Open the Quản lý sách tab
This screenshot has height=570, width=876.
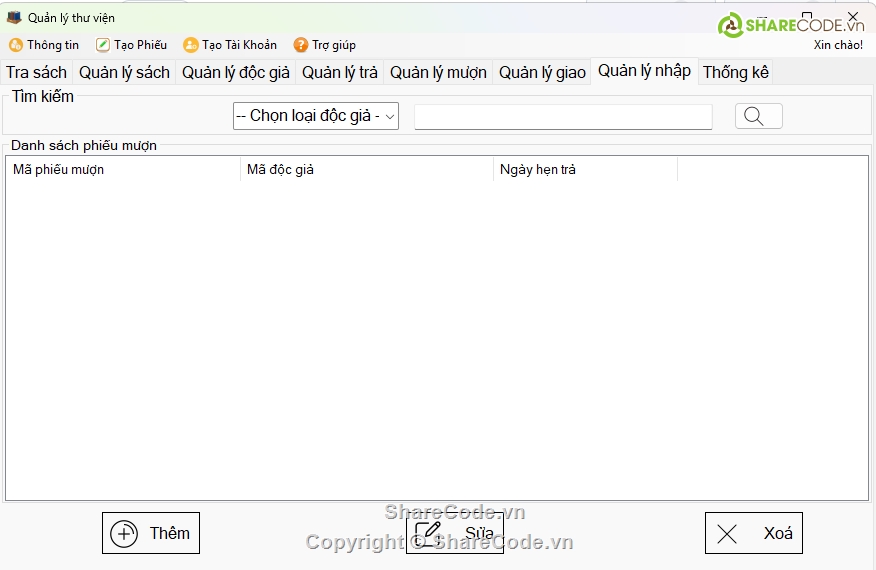(x=124, y=73)
